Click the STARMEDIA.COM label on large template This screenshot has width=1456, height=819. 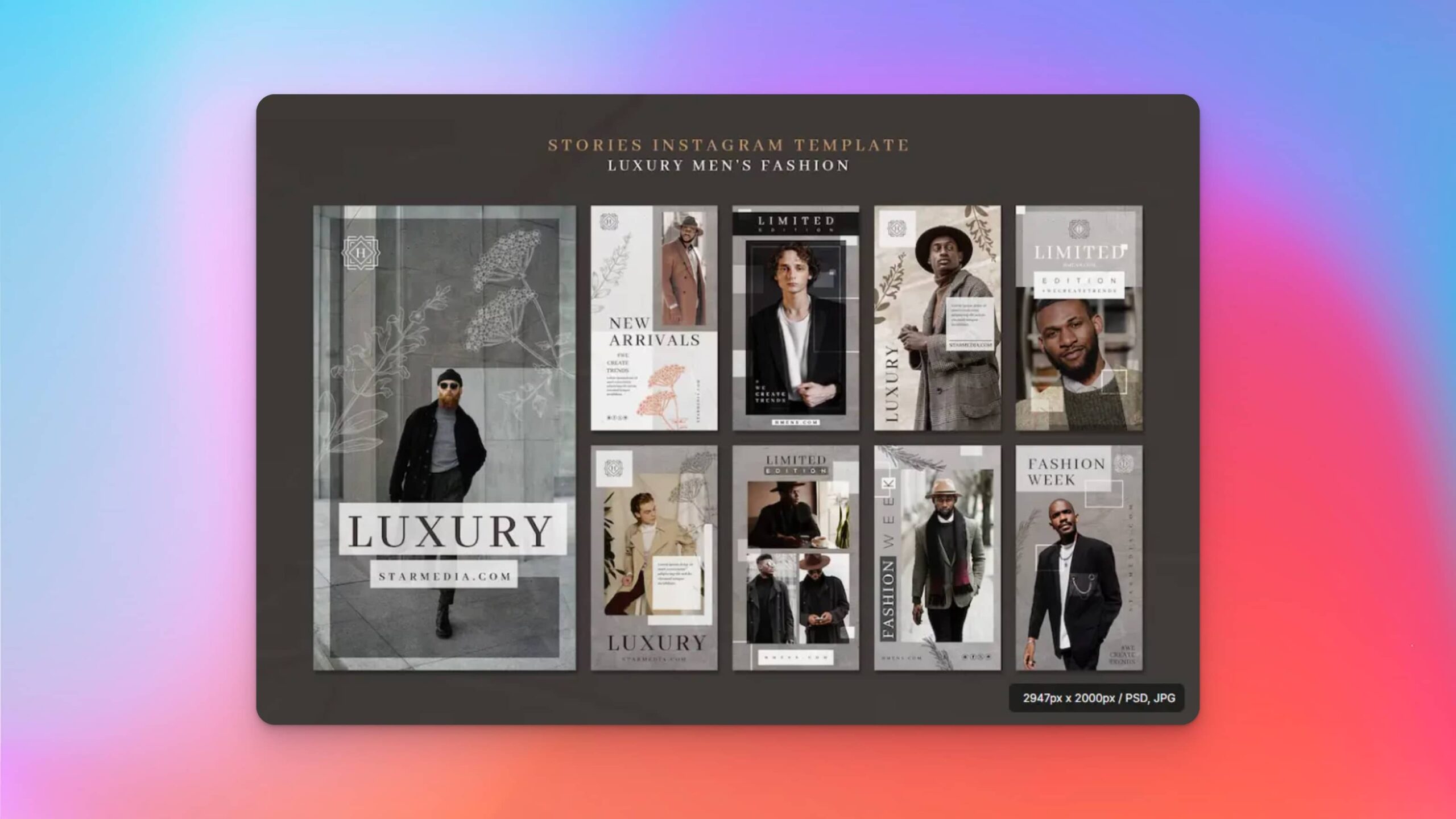tap(444, 576)
